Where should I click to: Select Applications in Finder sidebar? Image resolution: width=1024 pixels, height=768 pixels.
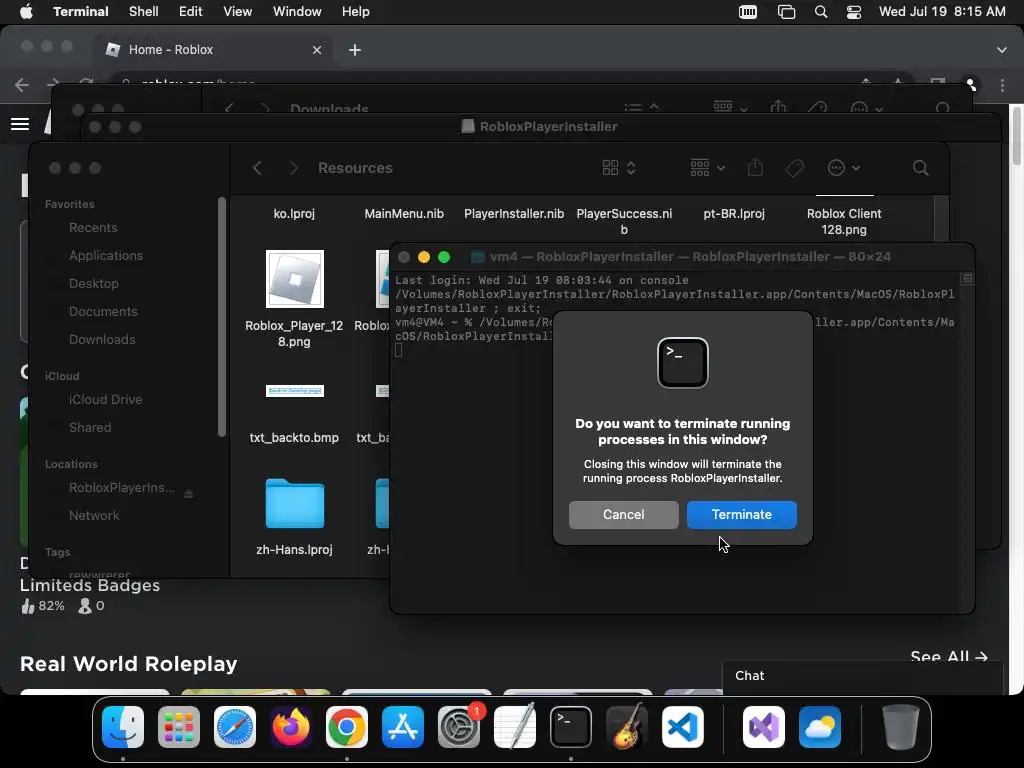[x=106, y=256]
